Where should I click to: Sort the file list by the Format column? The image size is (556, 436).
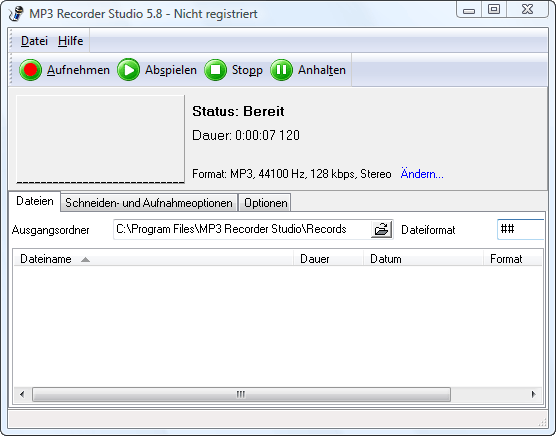(x=513, y=259)
